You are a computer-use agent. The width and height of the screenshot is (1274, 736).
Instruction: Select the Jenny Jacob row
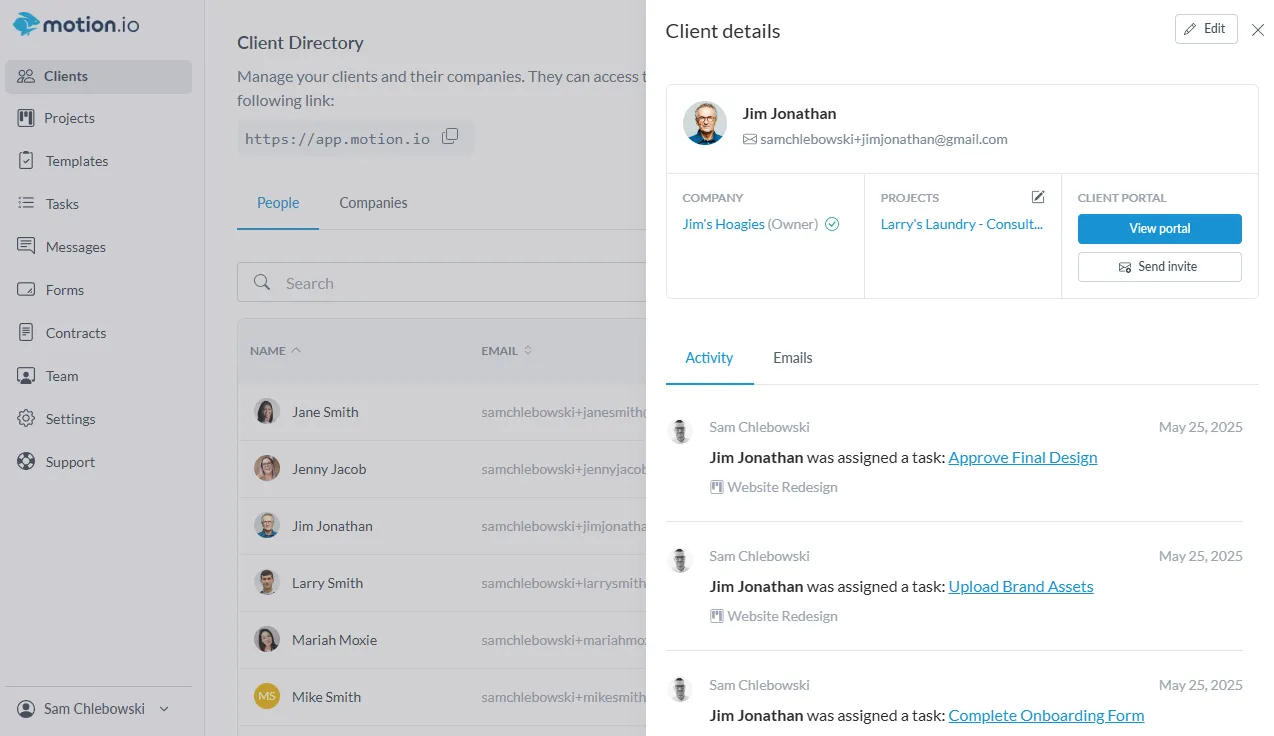(442, 469)
